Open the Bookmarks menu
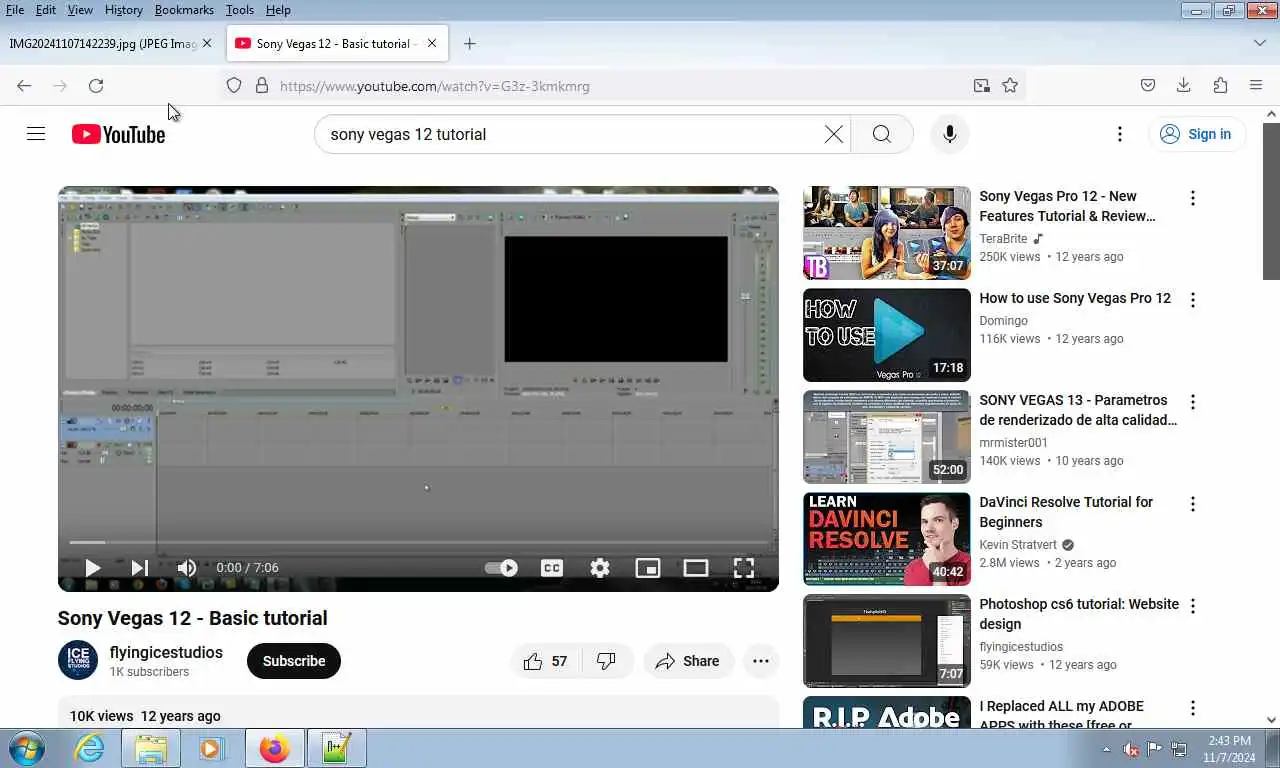The image size is (1280, 768). [184, 10]
